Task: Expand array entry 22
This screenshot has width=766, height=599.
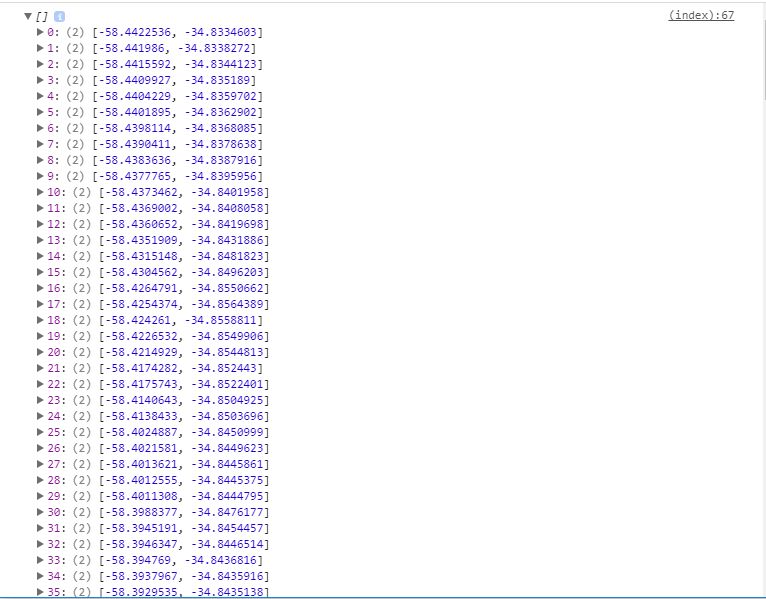Action: click(x=40, y=384)
